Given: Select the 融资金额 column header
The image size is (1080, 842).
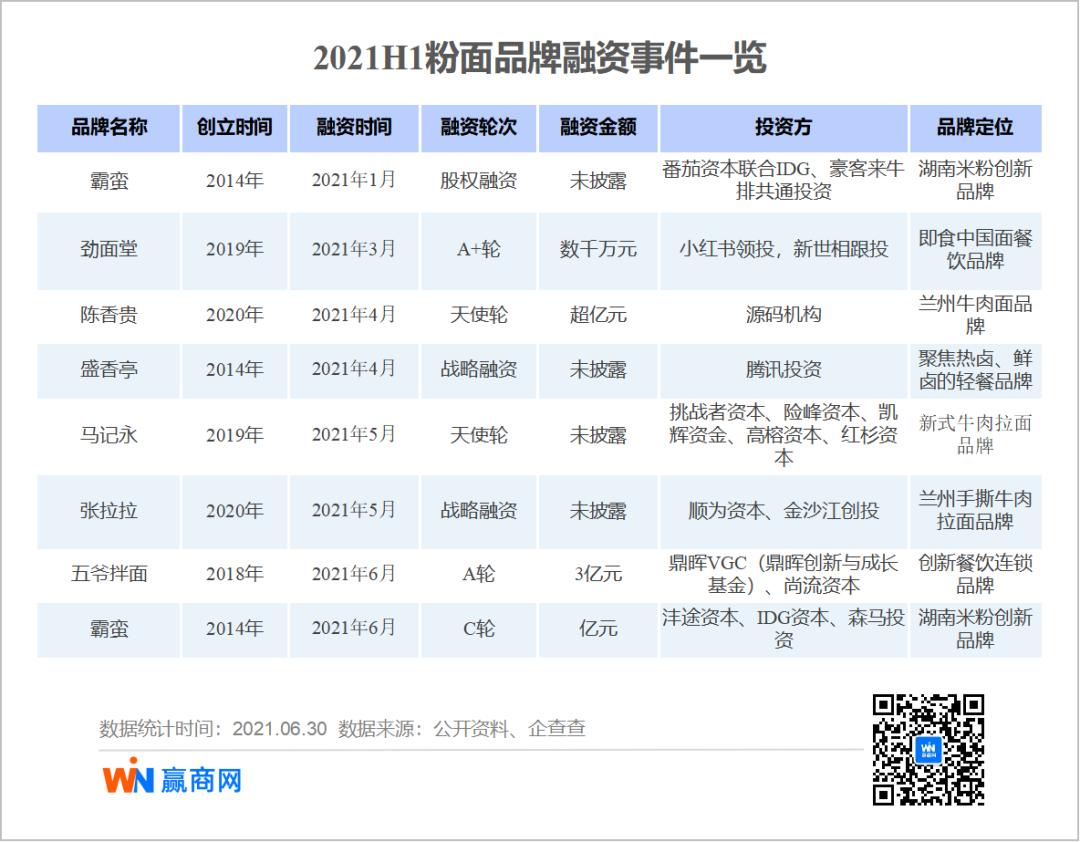Looking at the screenshot, I should pos(599,128).
